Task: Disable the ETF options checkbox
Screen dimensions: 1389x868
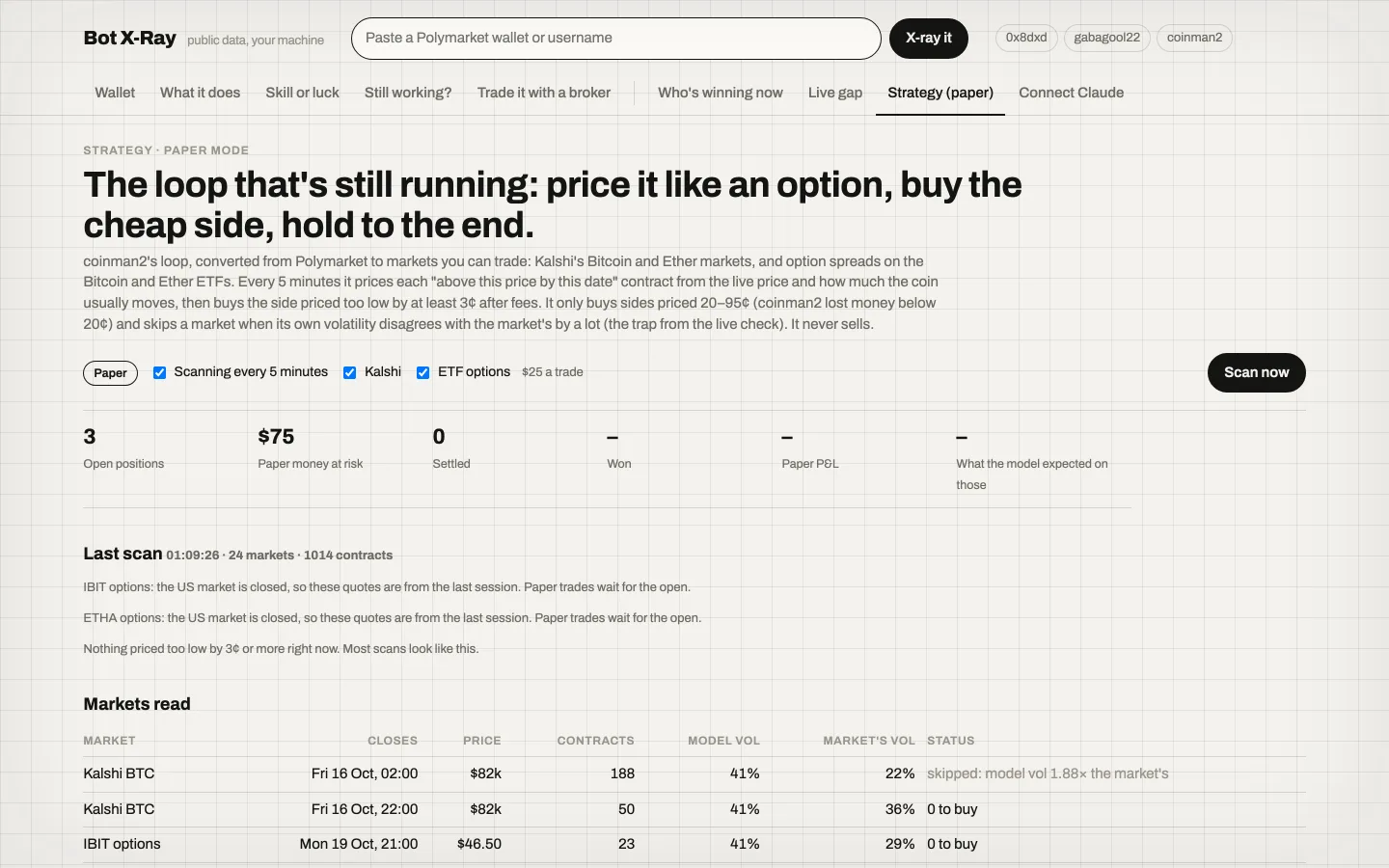Action: click(422, 373)
